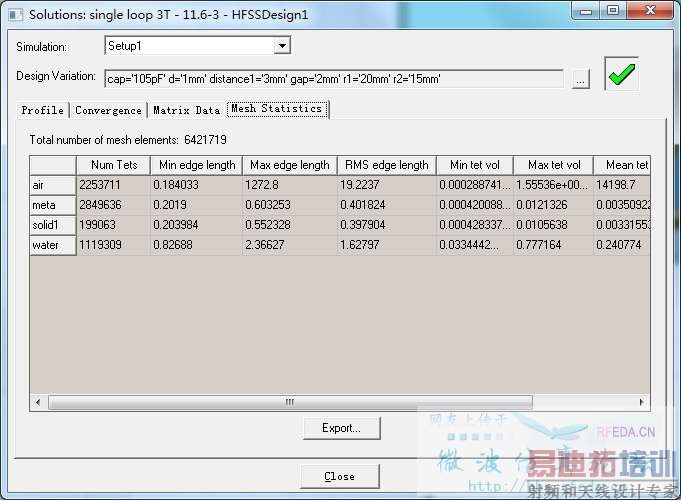Click the Design Variation text field
The width and height of the screenshot is (681, 501).
[x=334, y=79]
